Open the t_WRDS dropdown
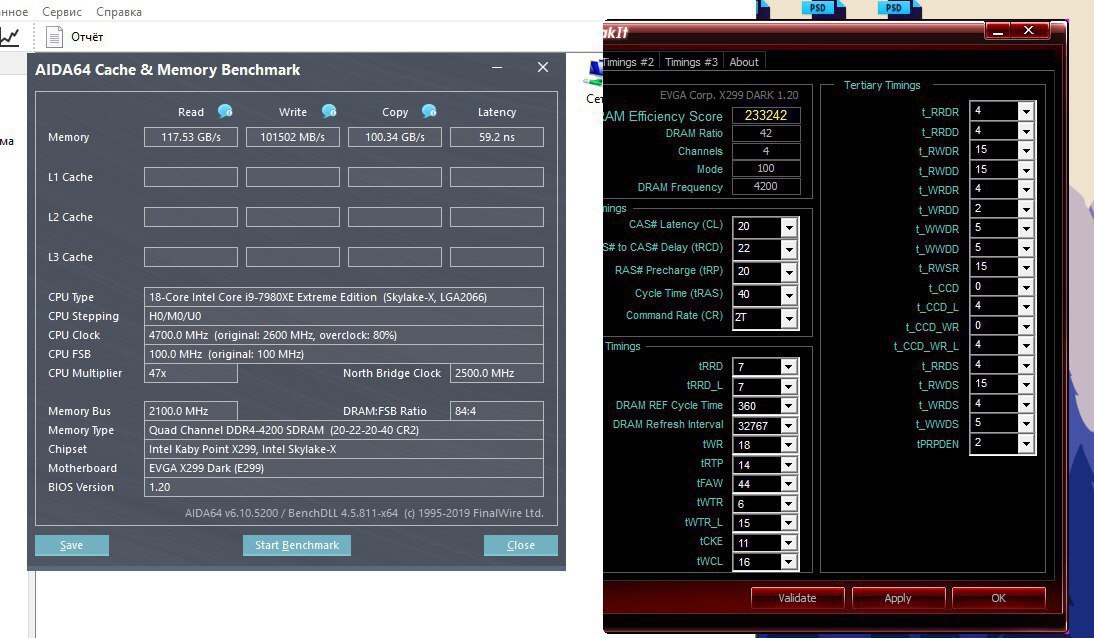The image size is (1094, 638). [1026, 404]
